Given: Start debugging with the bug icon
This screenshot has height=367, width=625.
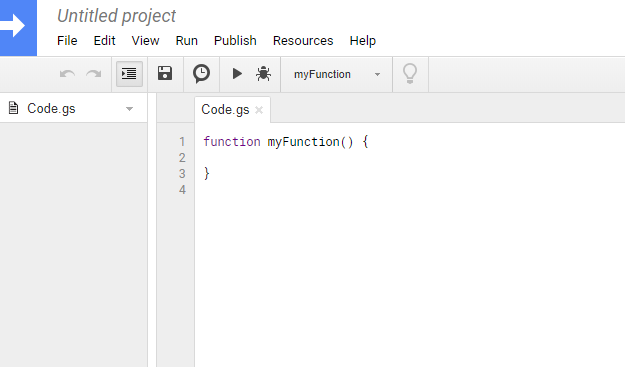Looking at the screenshot, I should [x=263, y=74].
